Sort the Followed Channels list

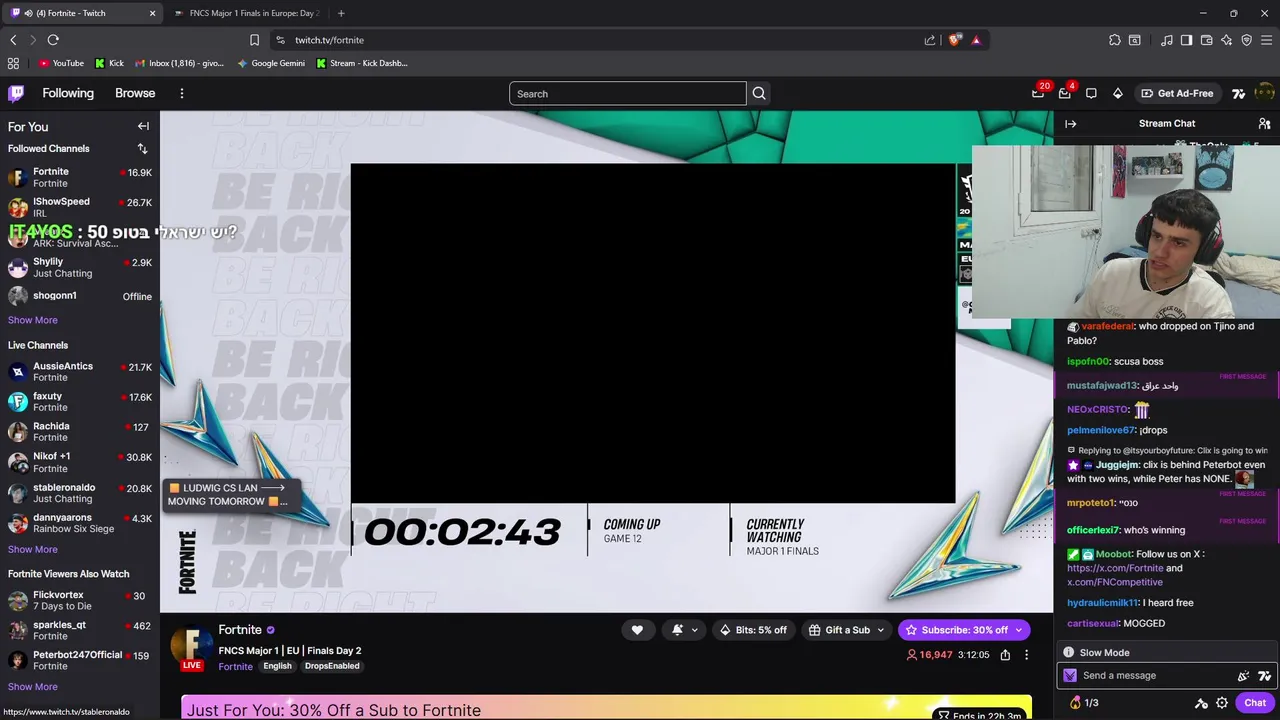pos(142,148)
